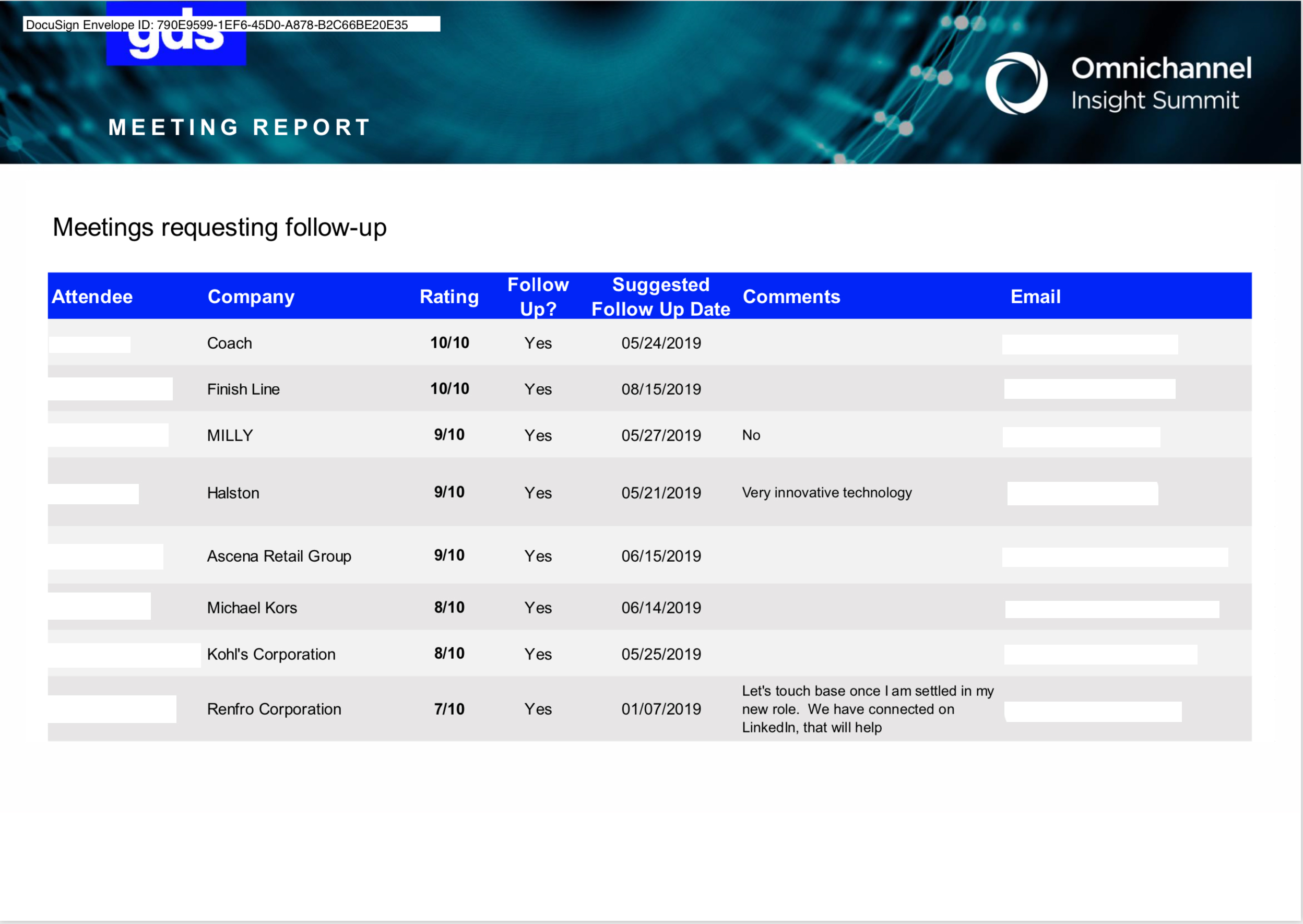
Task: Click the 9/10 rating for MILLY
Action: pyautogui.click(x=449, y=435)
